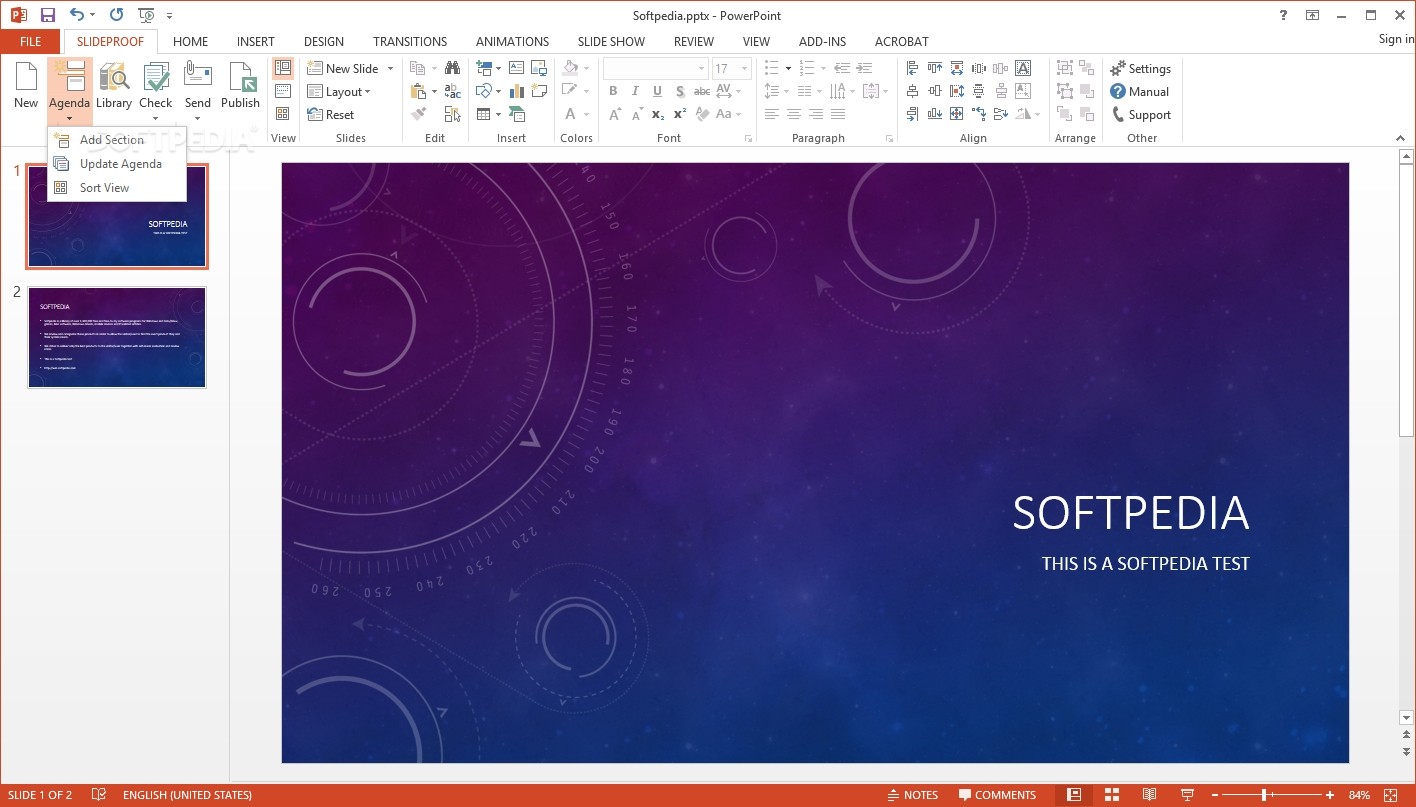
Task: Click the align right icon in Align group
Action: click(912, 114)
